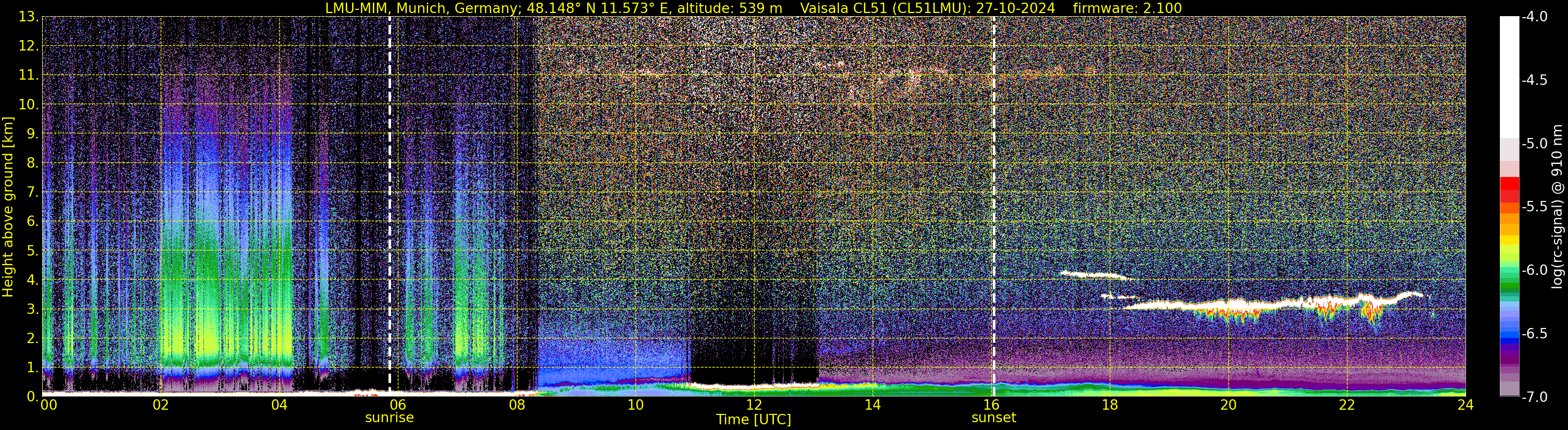Viewport: 1568px width, 430px height.
Task: Click the '10' time tick label
Action: (x=635, y=405)
